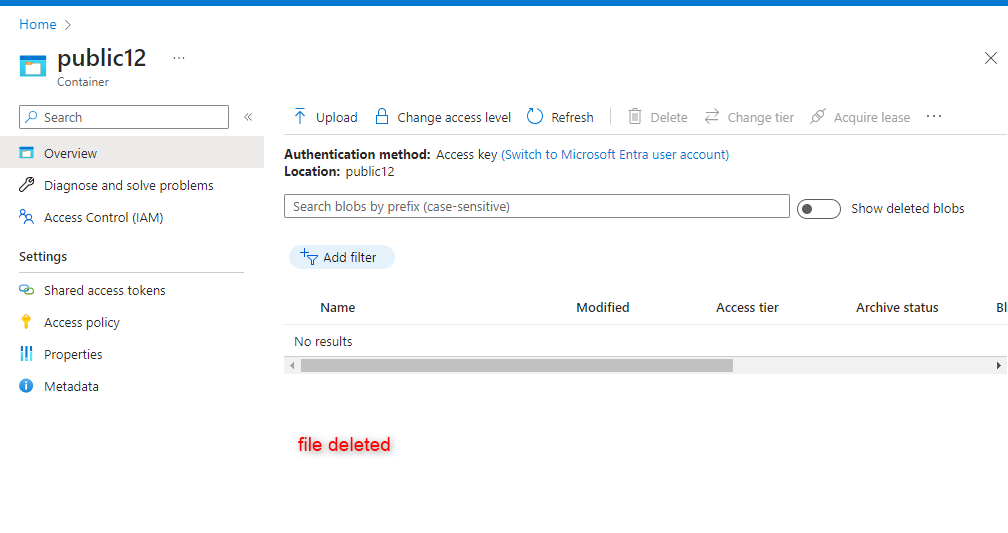Click the Refresh circular arrow icon
1008x533 pixels.
(535, 116)
